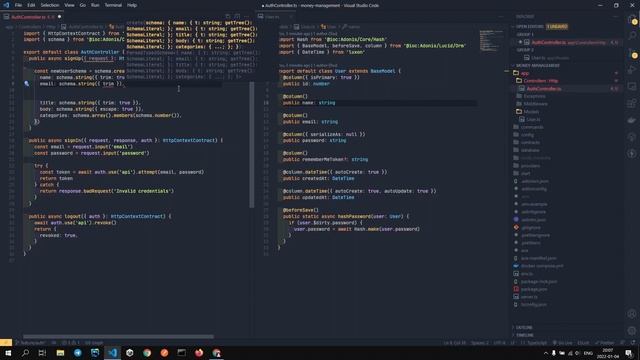Open the File menu

(x=18, y=5)
